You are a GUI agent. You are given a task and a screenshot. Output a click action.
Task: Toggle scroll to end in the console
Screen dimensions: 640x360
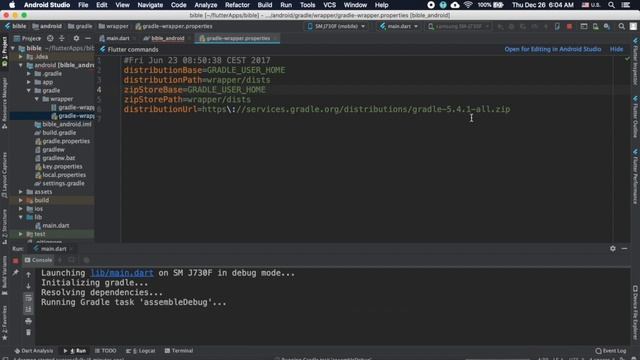(28, 309)
